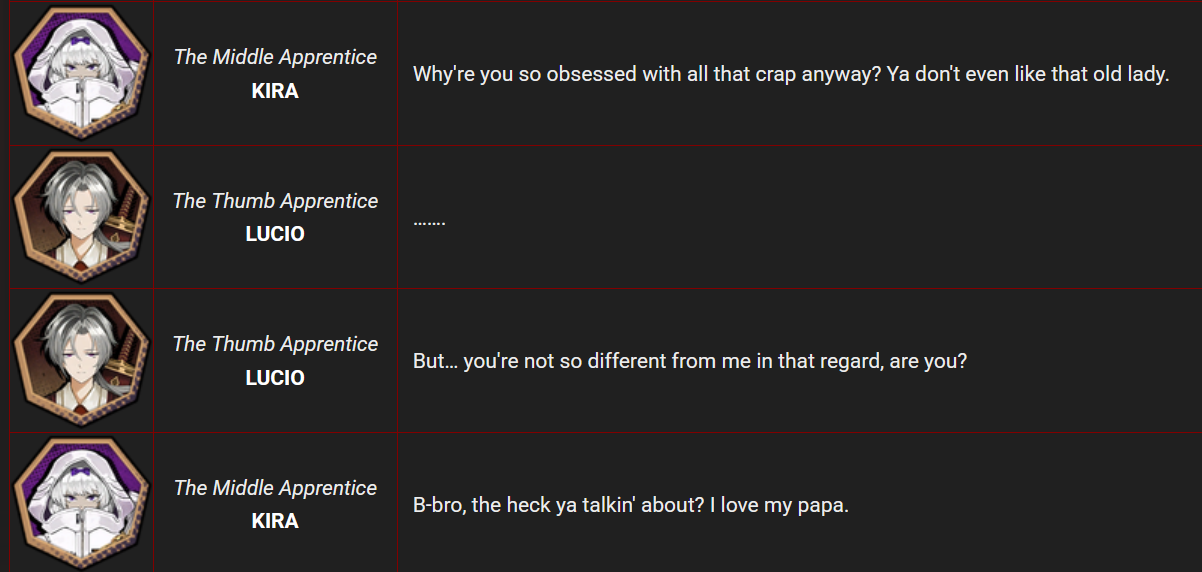Click LUCIO name beside 'not so different' line

275,378
